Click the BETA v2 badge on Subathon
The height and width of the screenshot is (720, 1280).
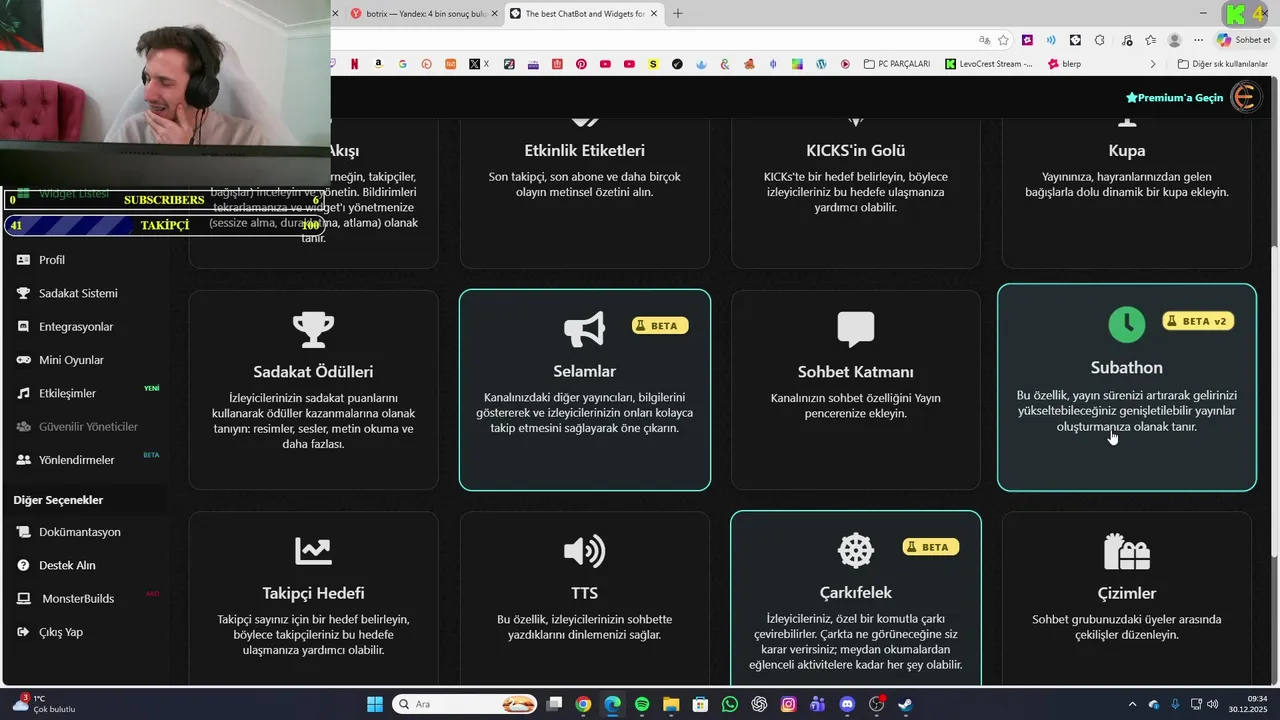[x=1198, y=321]
